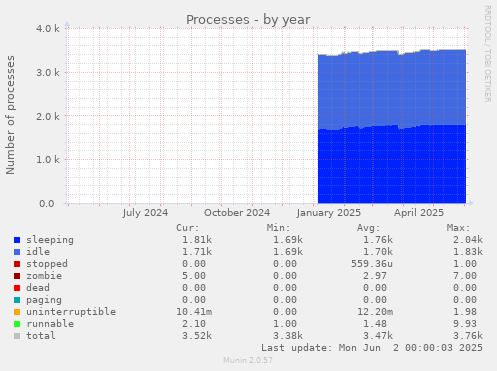
Task: Click the stopped average value 559.36u
Action: pyautogui.click(x=372, y=264)
